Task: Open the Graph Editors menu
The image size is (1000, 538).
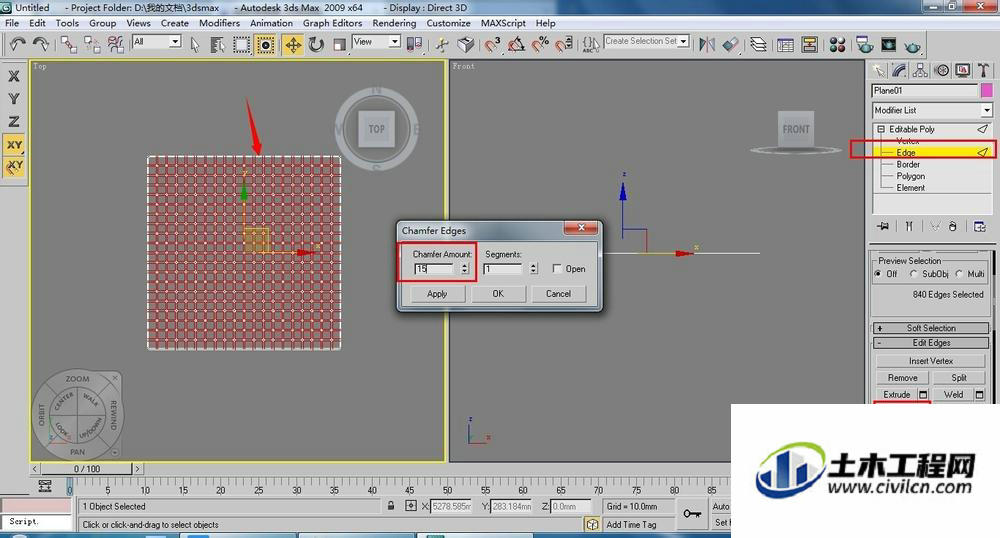Action: [x=332, y=23]
